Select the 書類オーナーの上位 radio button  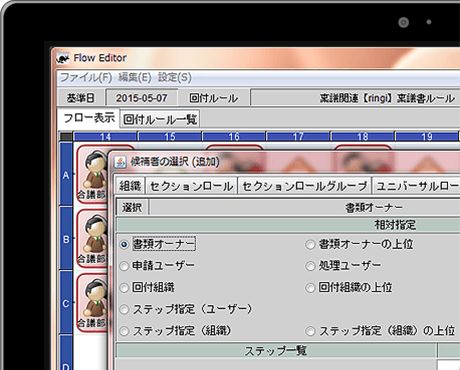pos(310,245)
